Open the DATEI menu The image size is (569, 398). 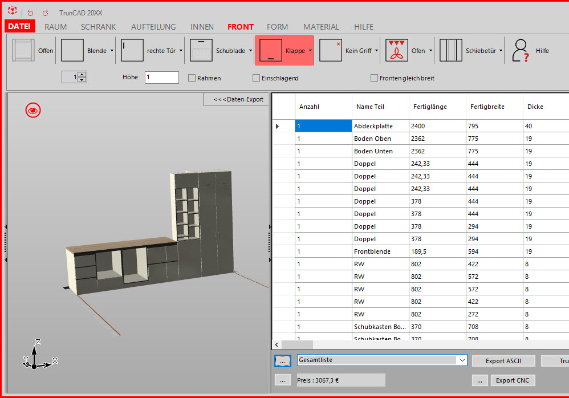[20, 26]
